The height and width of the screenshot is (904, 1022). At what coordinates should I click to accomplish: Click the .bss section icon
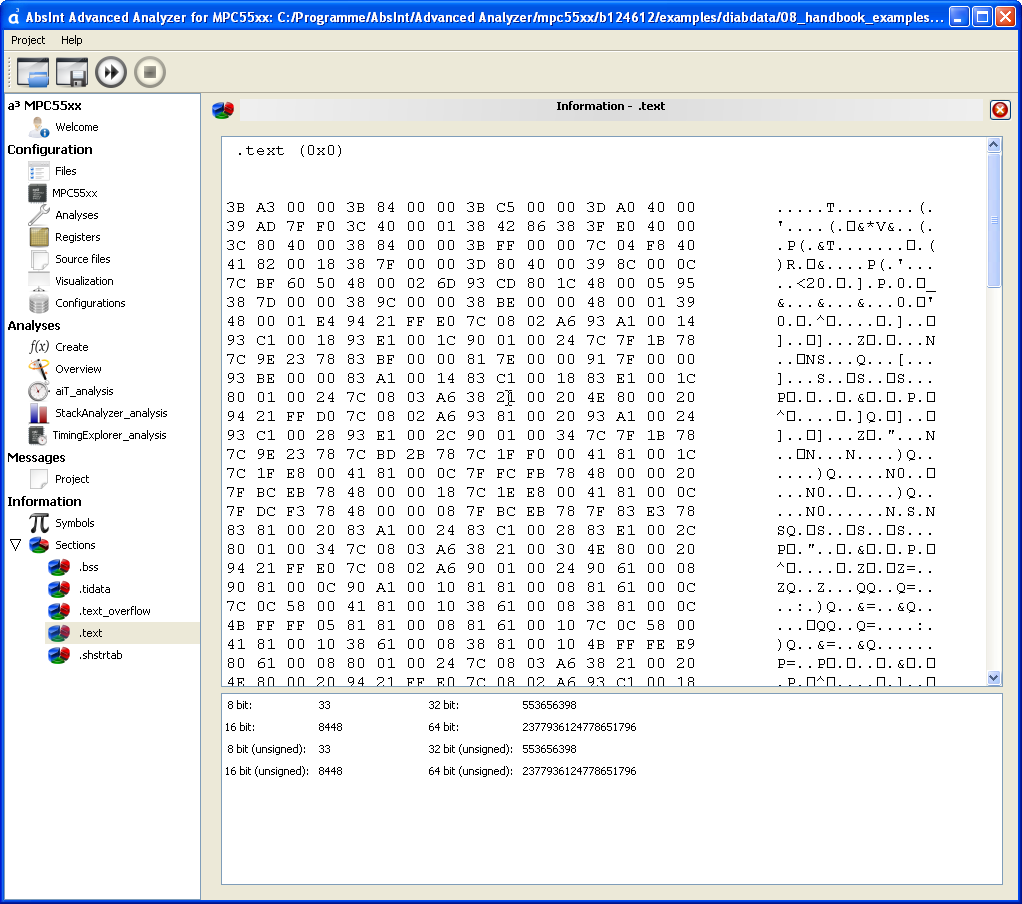[59, 567]
